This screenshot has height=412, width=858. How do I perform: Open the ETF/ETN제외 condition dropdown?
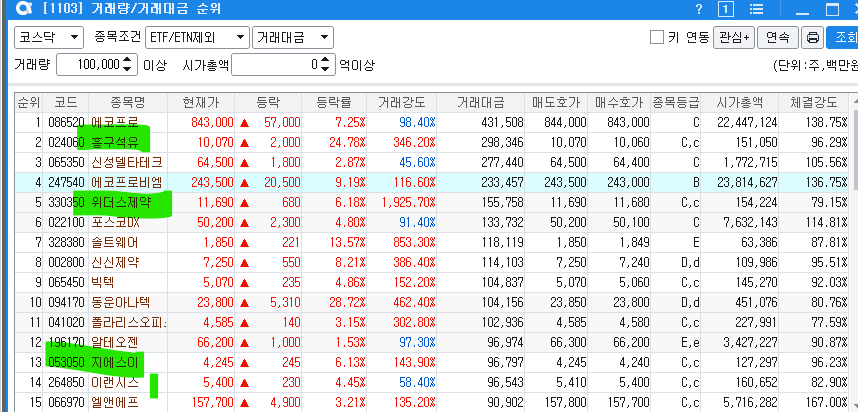click(198, 37)
